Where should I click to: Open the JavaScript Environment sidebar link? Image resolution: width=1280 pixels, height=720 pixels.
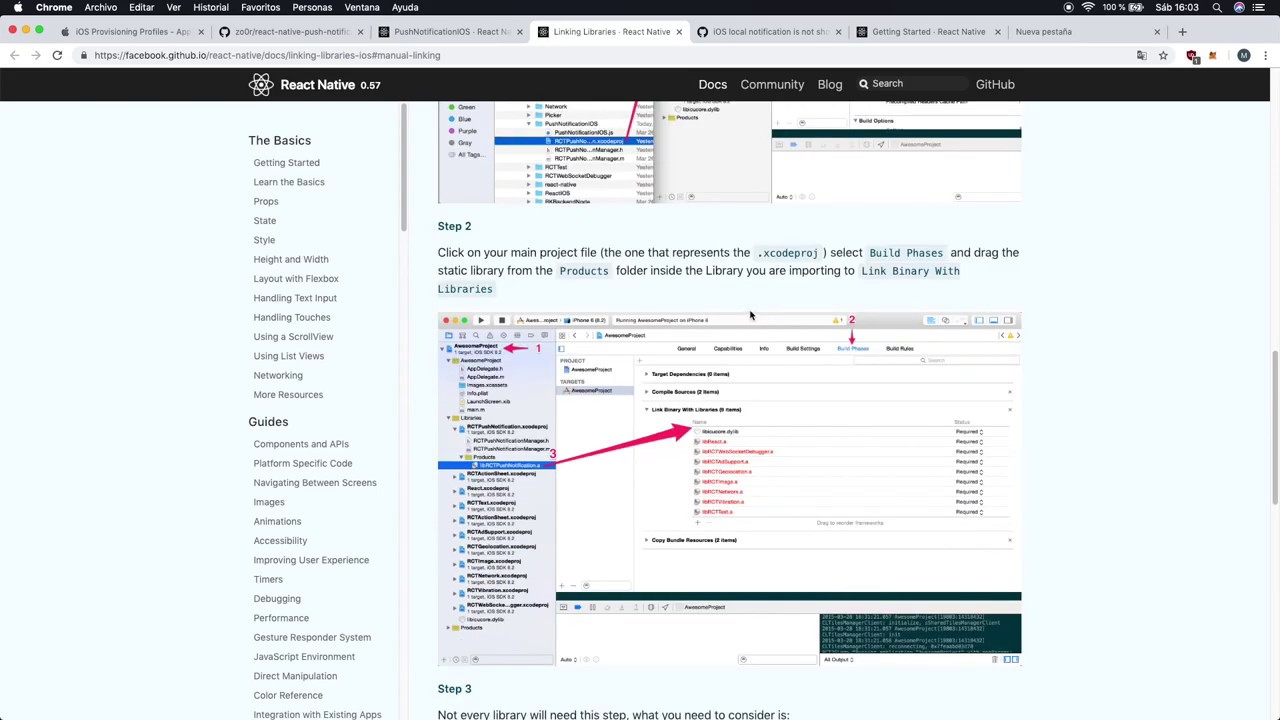[x=304, y=657]
